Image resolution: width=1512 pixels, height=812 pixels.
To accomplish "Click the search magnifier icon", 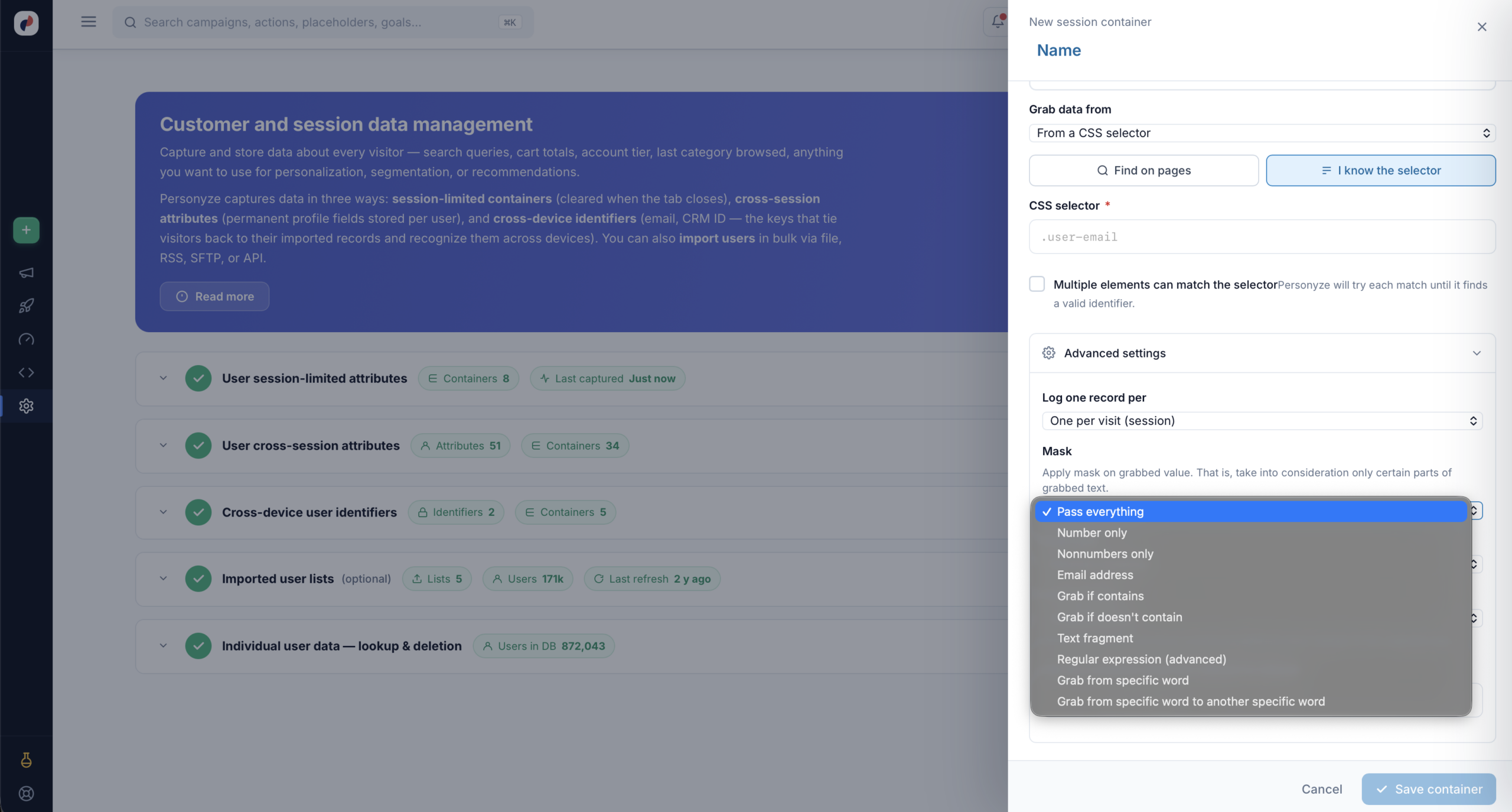I will [130, 22].
